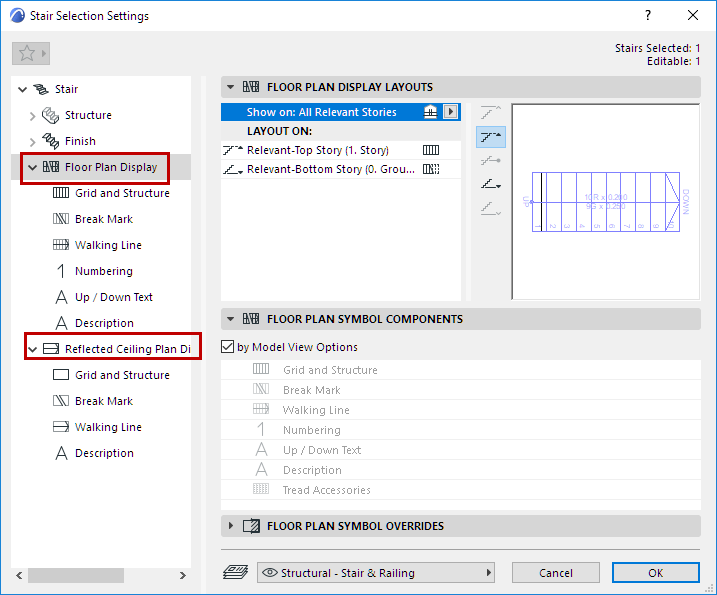Image resolution: width=717 pixels, height=595 pixels.
Task: Click the Floor Plan Display tree icon
Action: point(51,167)
